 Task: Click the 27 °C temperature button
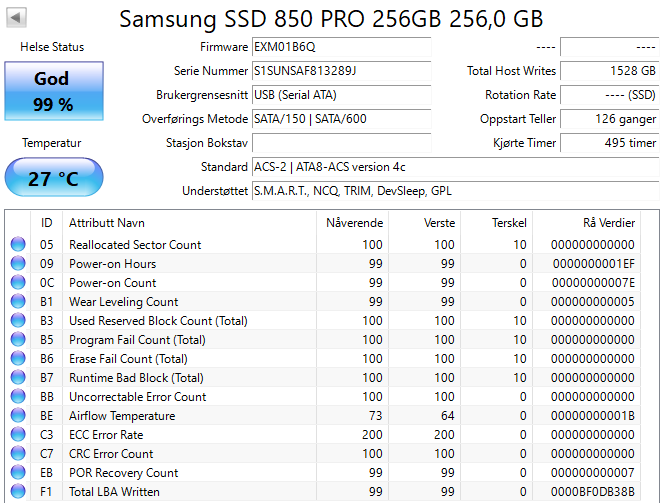point(54,177)
